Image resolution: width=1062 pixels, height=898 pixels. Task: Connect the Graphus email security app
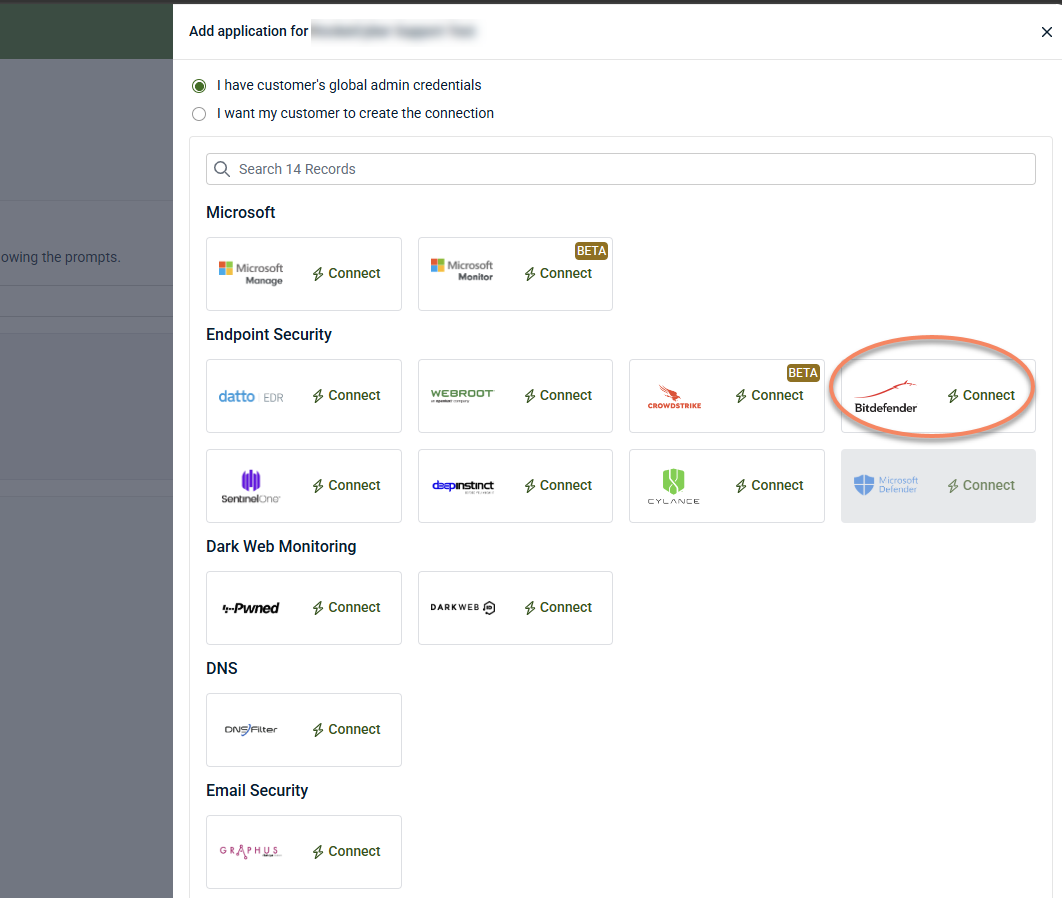pyautogui.click(x=346, y=851)
